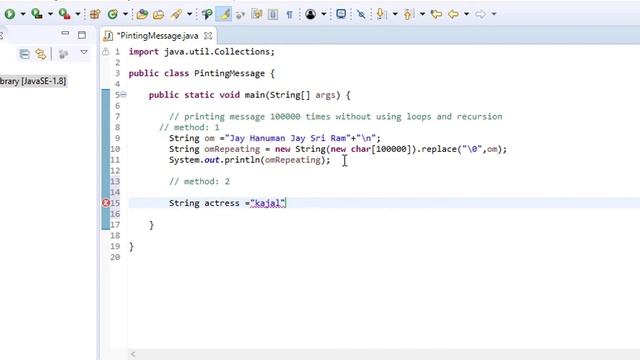Click the marker icon beside line 1
Screen dimensions: 640x360
click(x=106, y=52)
